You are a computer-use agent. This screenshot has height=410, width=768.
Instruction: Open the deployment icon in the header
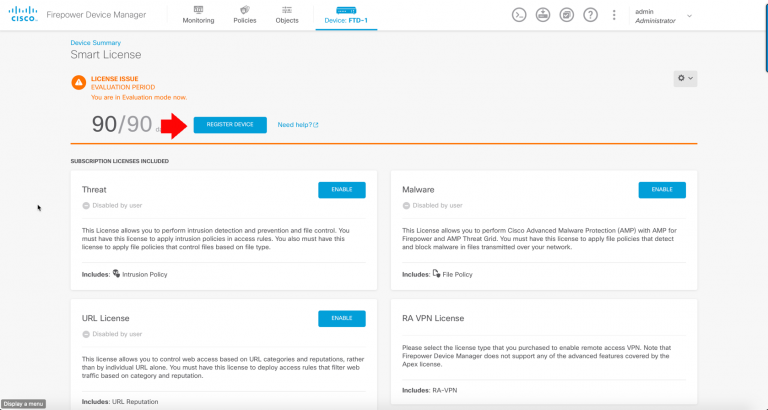click(x=543, y=15)
